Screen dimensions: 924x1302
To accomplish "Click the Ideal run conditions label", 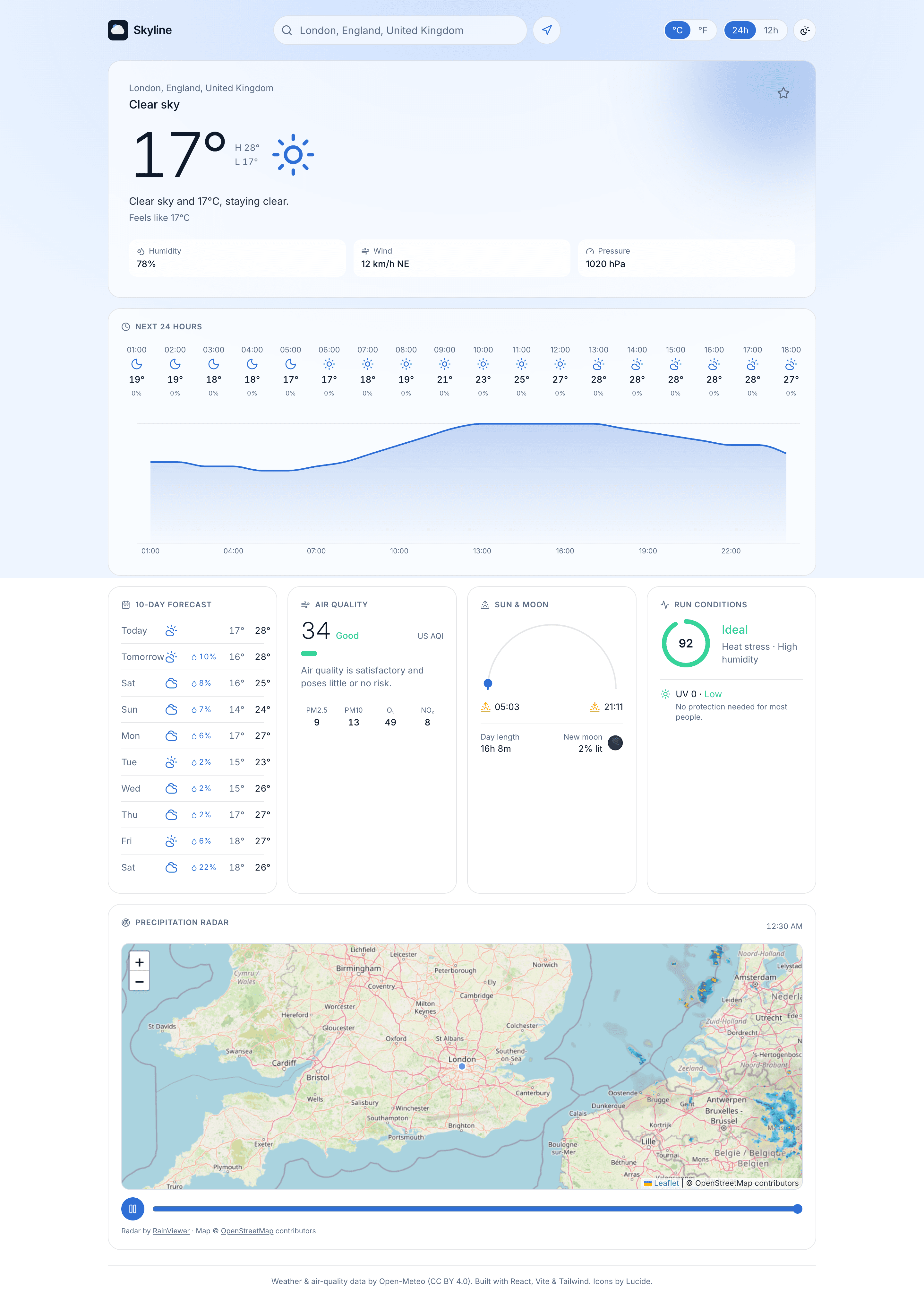I will tap(734, 629).
